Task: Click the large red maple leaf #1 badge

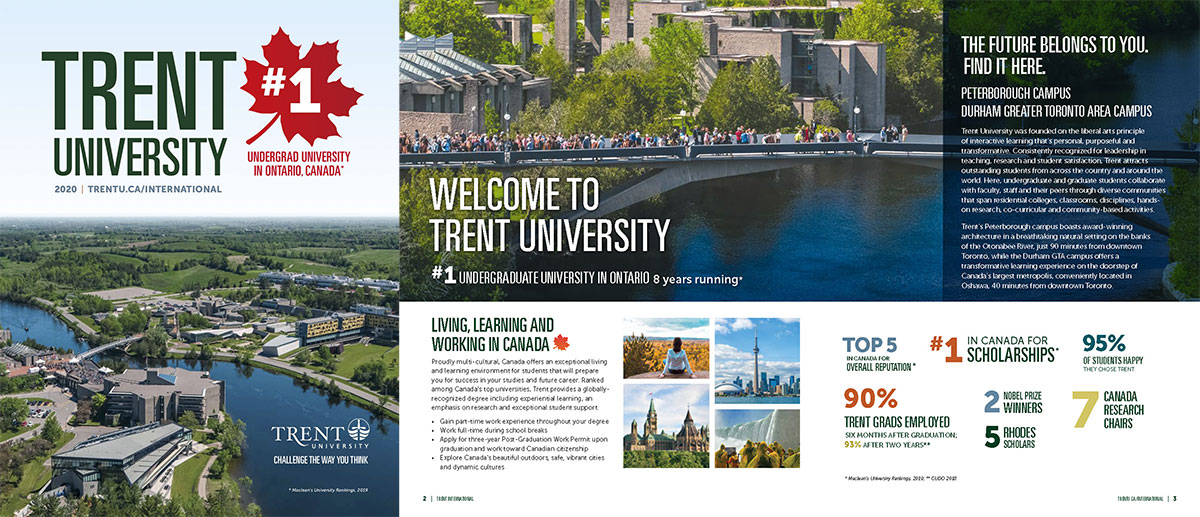Action: pos(300,95)
